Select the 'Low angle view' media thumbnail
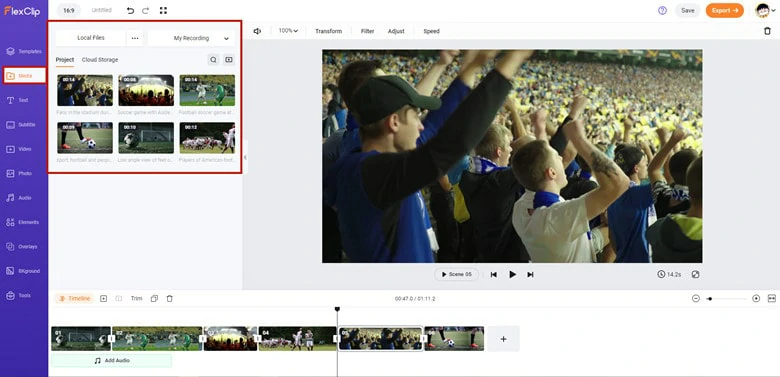780x377 pixels. pos(146,138)
